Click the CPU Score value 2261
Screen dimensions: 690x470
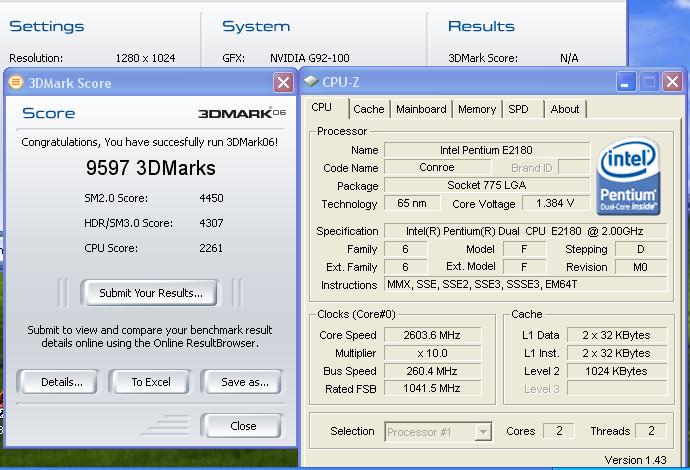(211, 248)
